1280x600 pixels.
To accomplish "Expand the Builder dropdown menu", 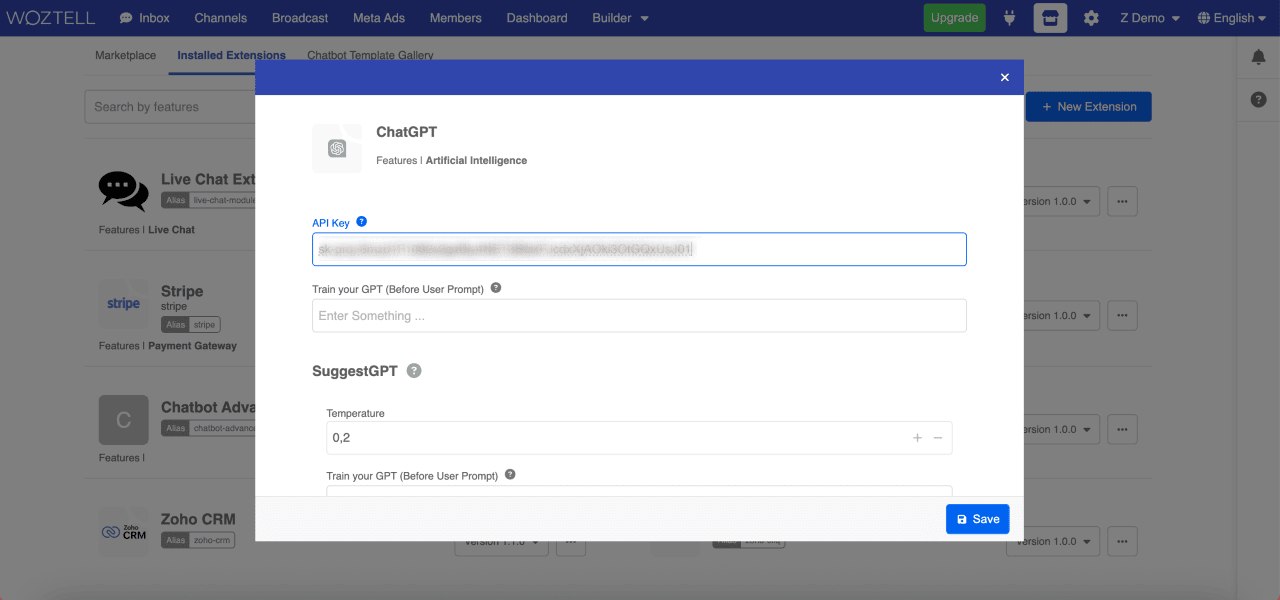I will (x=620, y=18).
